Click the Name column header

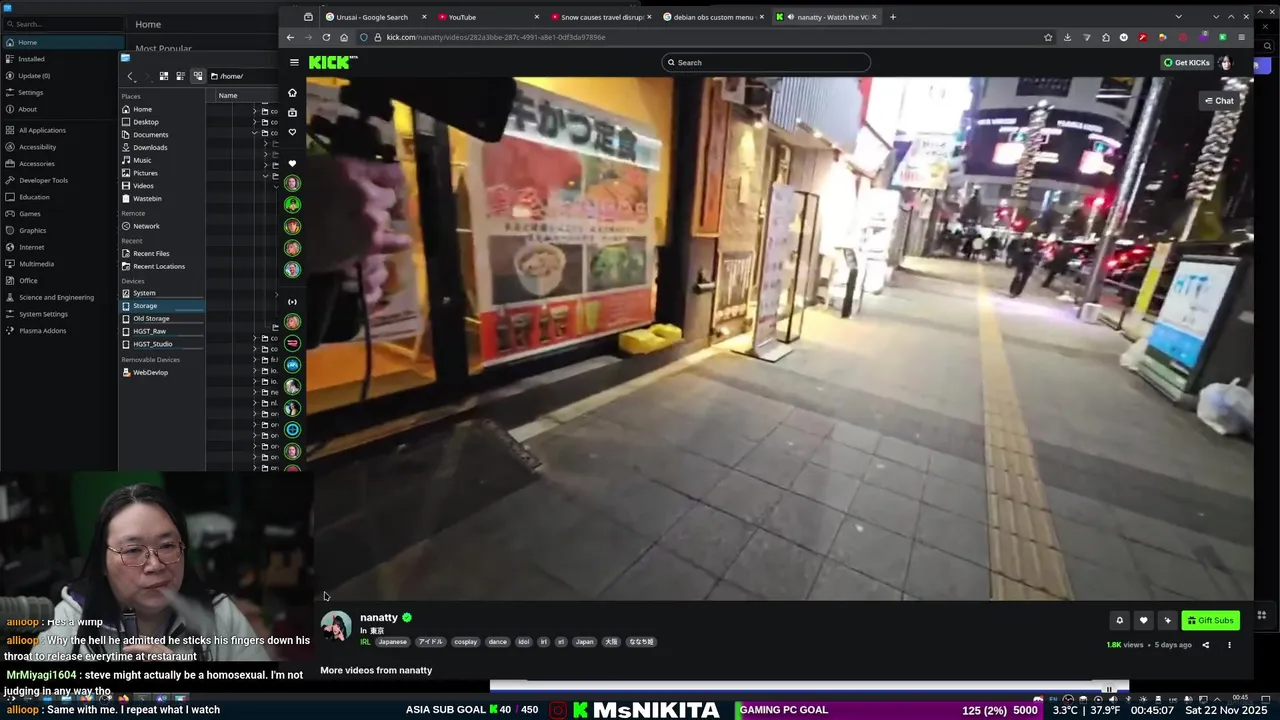click(228, 96)
